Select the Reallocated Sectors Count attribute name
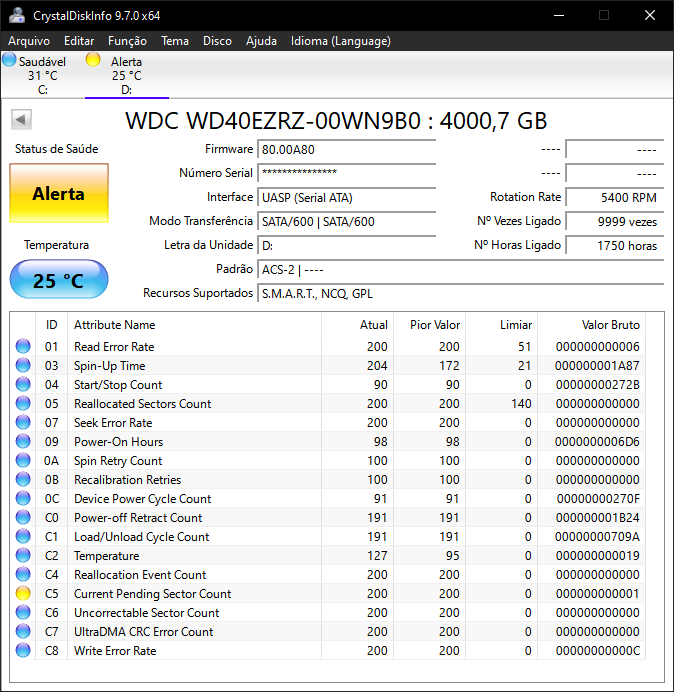674x692 pixels. coord(143,403)
